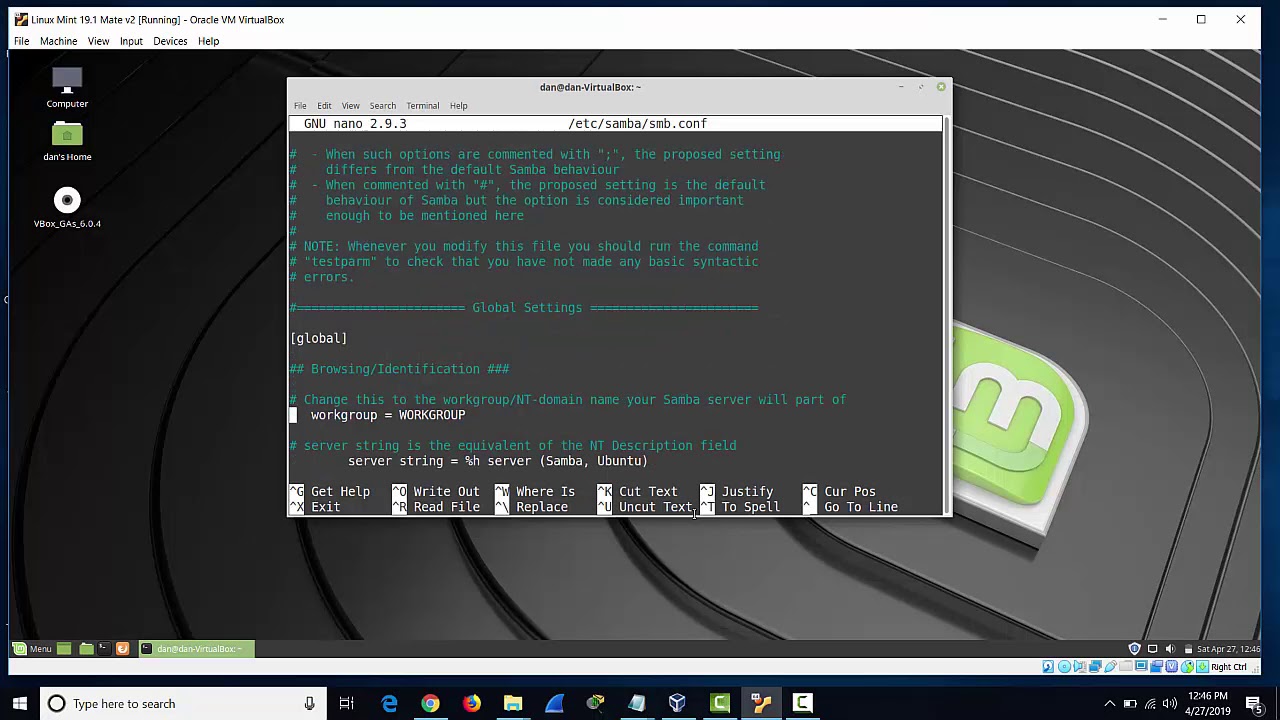Open VirtualBox View menu
The width and height of the screenshot is (1280, 720).
tap(98, 41)
